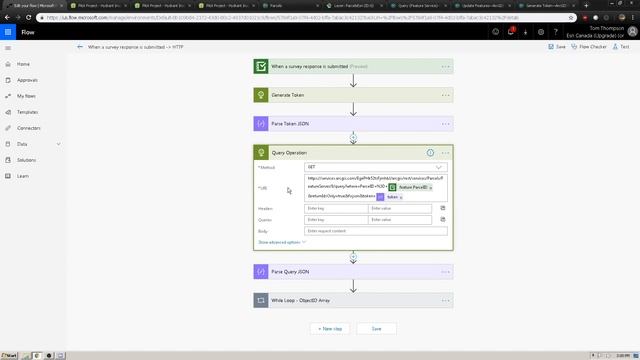Expand 'When a survey response is submitted' step
The image size is (640, 360).
353,66
